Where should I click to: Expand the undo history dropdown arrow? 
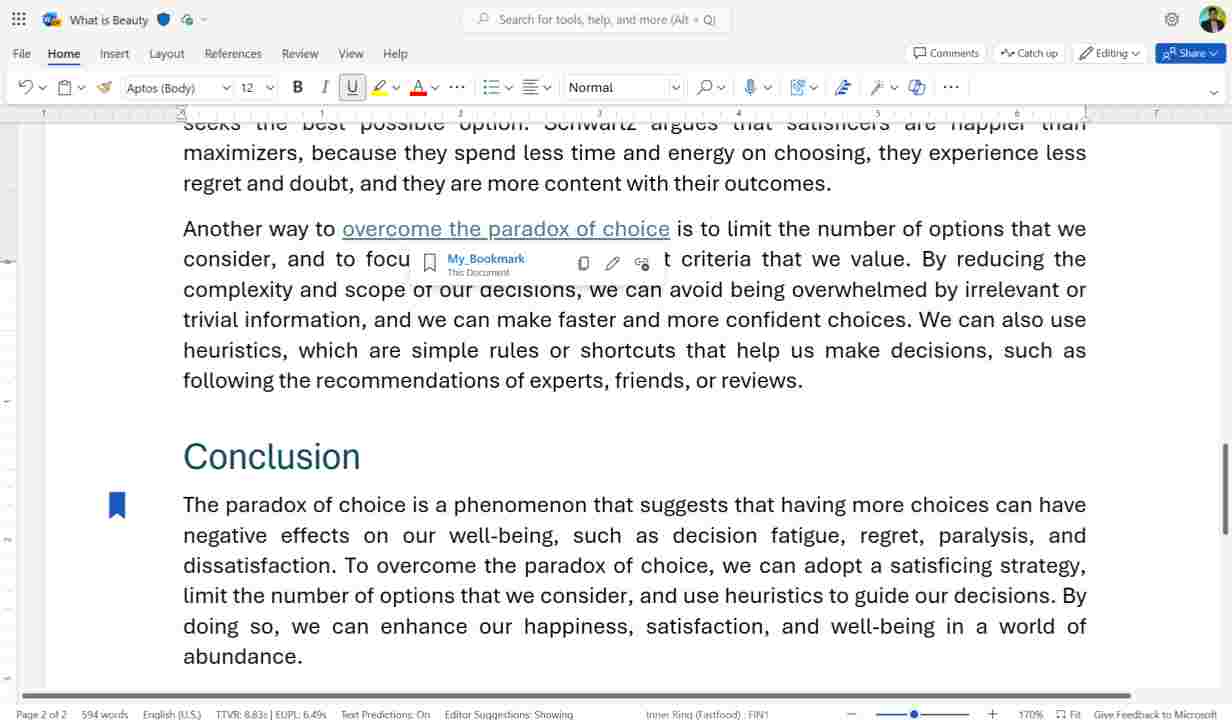coord(42,88)
